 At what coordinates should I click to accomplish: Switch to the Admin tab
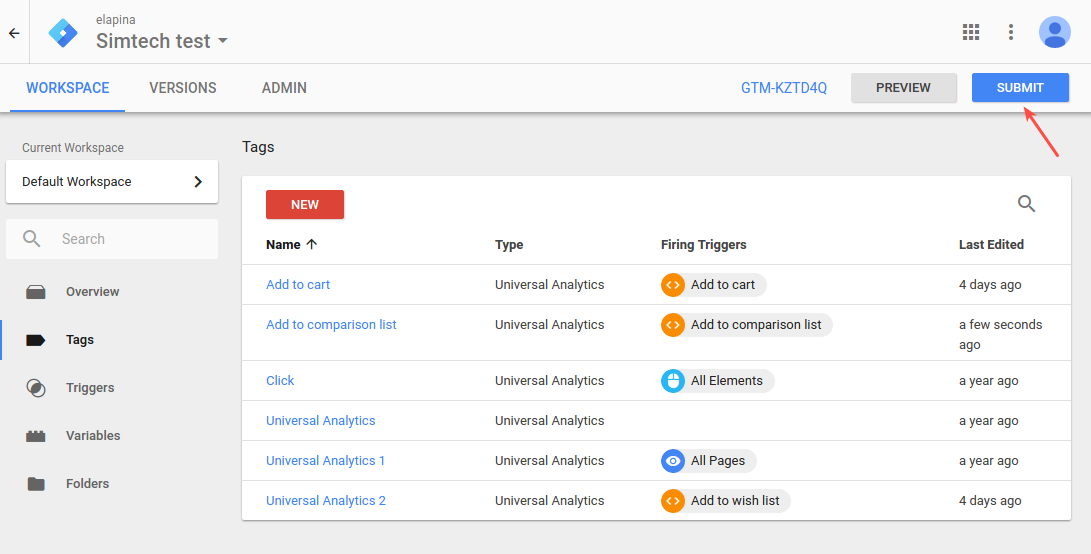click(284, 88)
